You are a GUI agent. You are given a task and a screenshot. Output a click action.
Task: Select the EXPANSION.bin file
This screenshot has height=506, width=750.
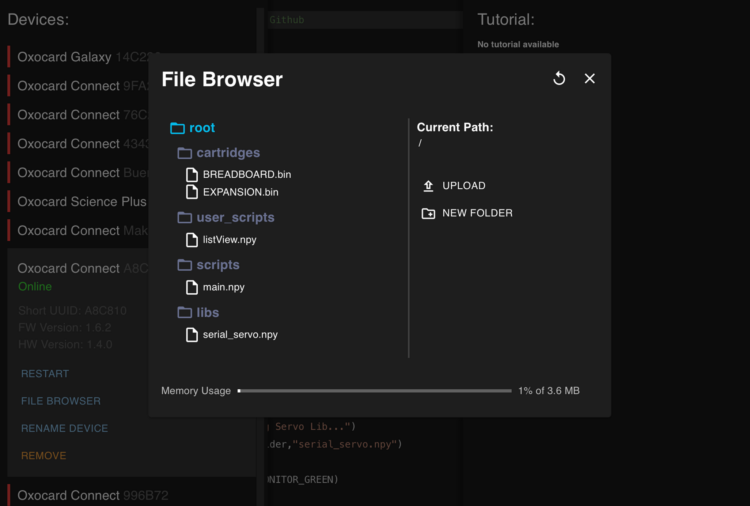point(240,192)
